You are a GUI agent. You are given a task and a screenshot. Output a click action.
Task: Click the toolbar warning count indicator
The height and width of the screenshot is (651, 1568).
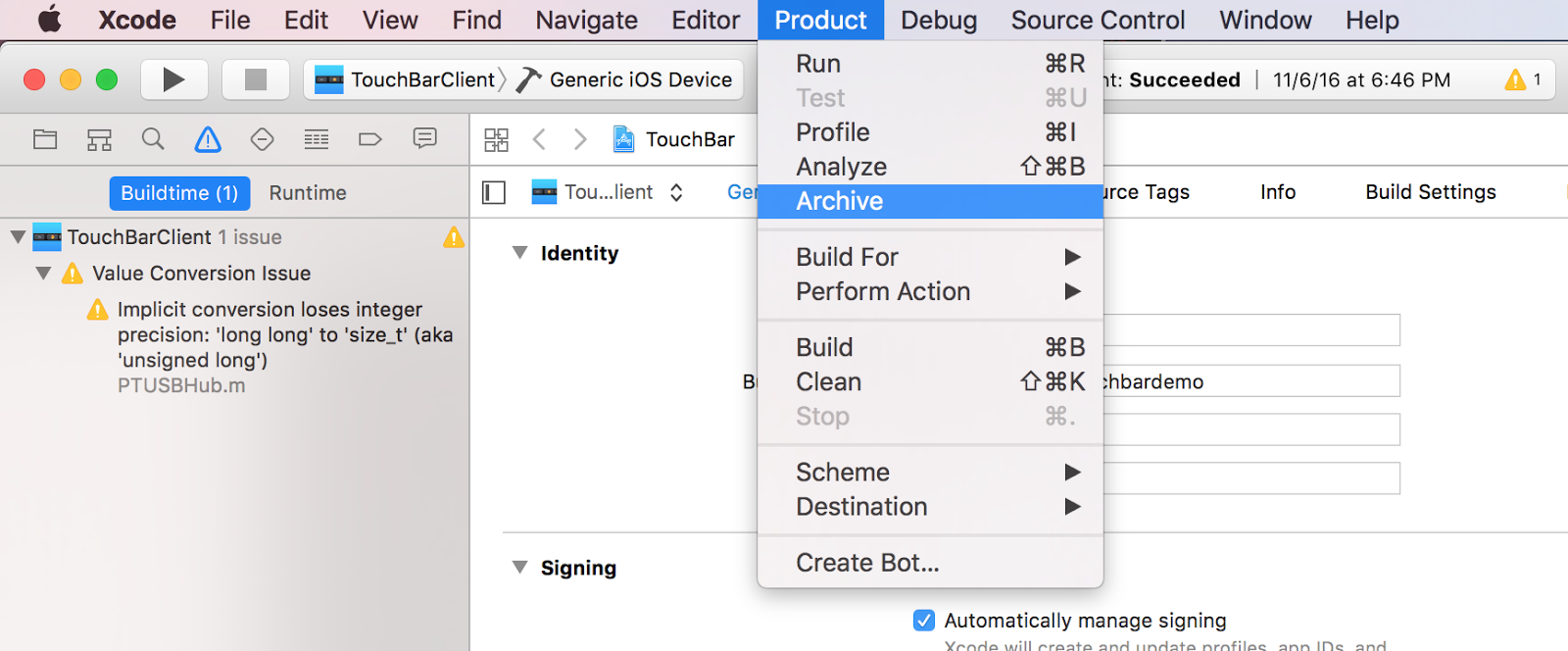[1524, 79]
